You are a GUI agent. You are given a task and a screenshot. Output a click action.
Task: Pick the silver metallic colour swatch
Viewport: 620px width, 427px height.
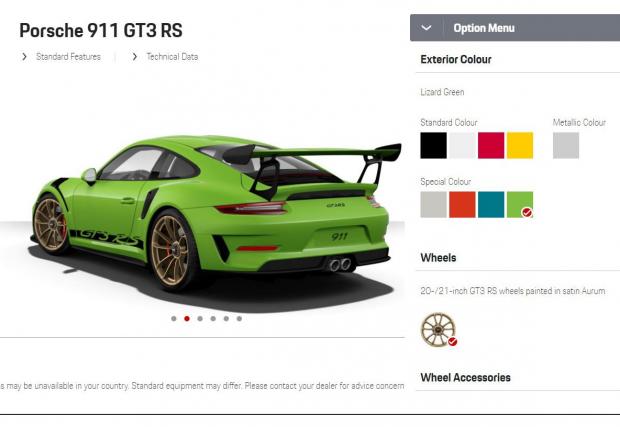566,145
